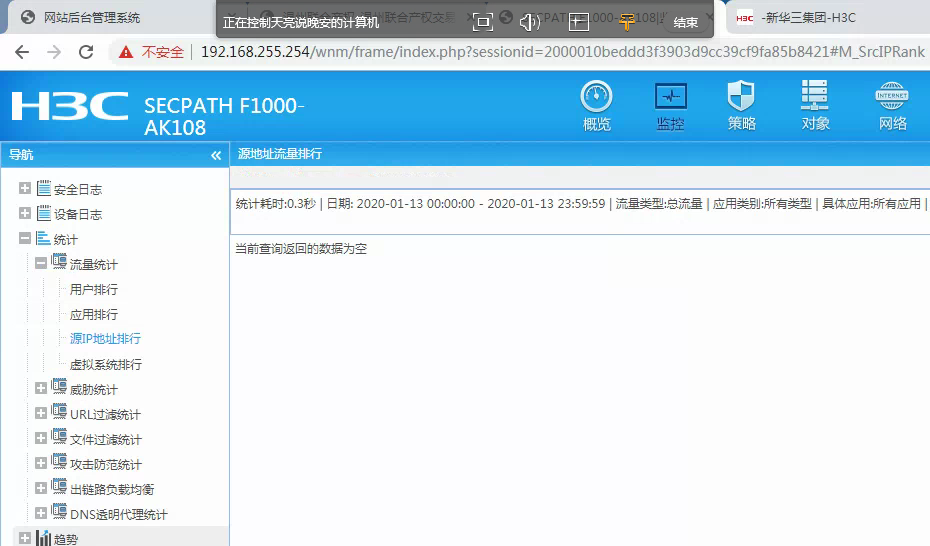Click the fullscreen icon in remote control bar
This screenshot has width=930, height=546.
(x=483, y=23)
